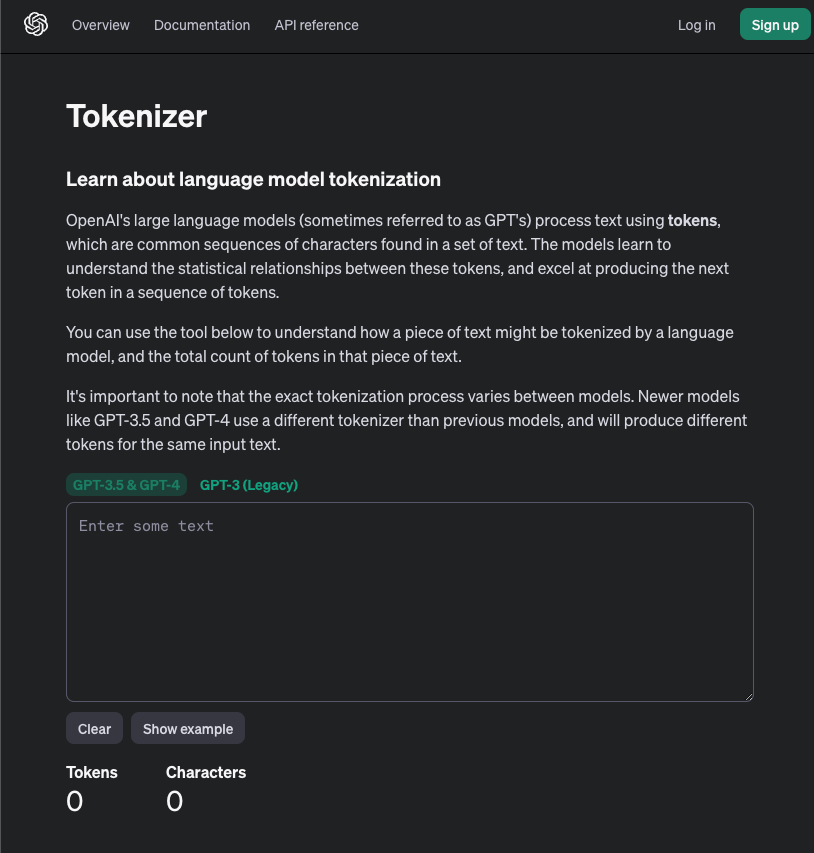814x853 pixels.
Task: Click the Log in link
Action: pyautogui.click(x=696, y=25)
